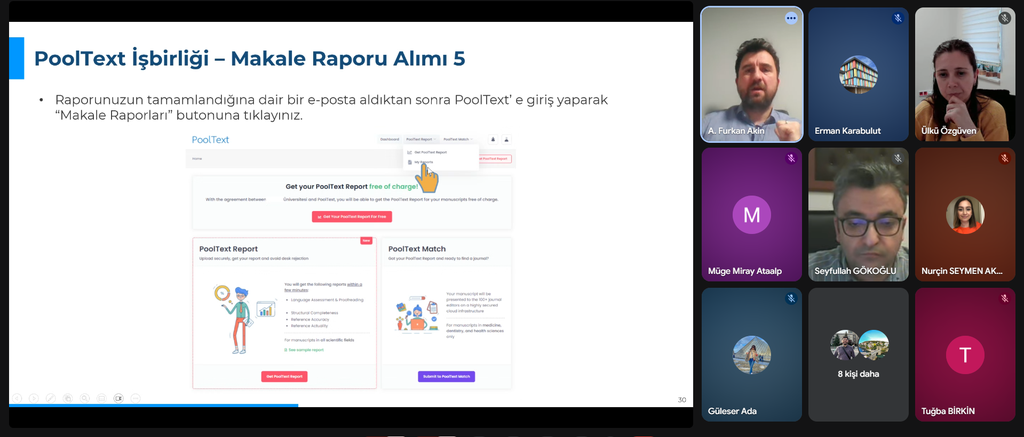Open the 8 kişi daha participants tile
This screenshot has height=437, width=1024.
coord(860,354)
